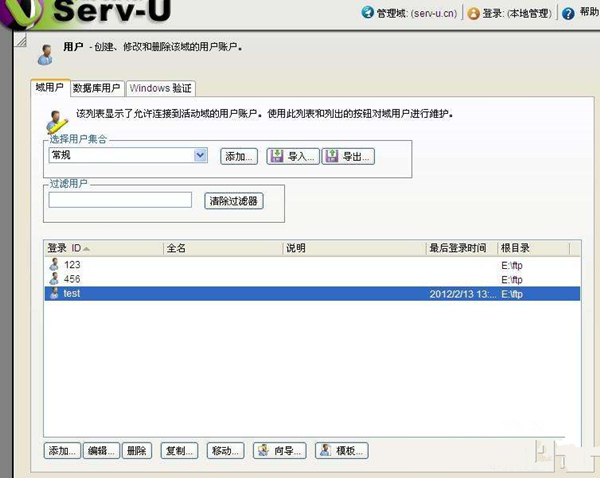Click the user icon beside 用户 heading
This screenshot has height=478, width=600.
(x=46, y=54)
